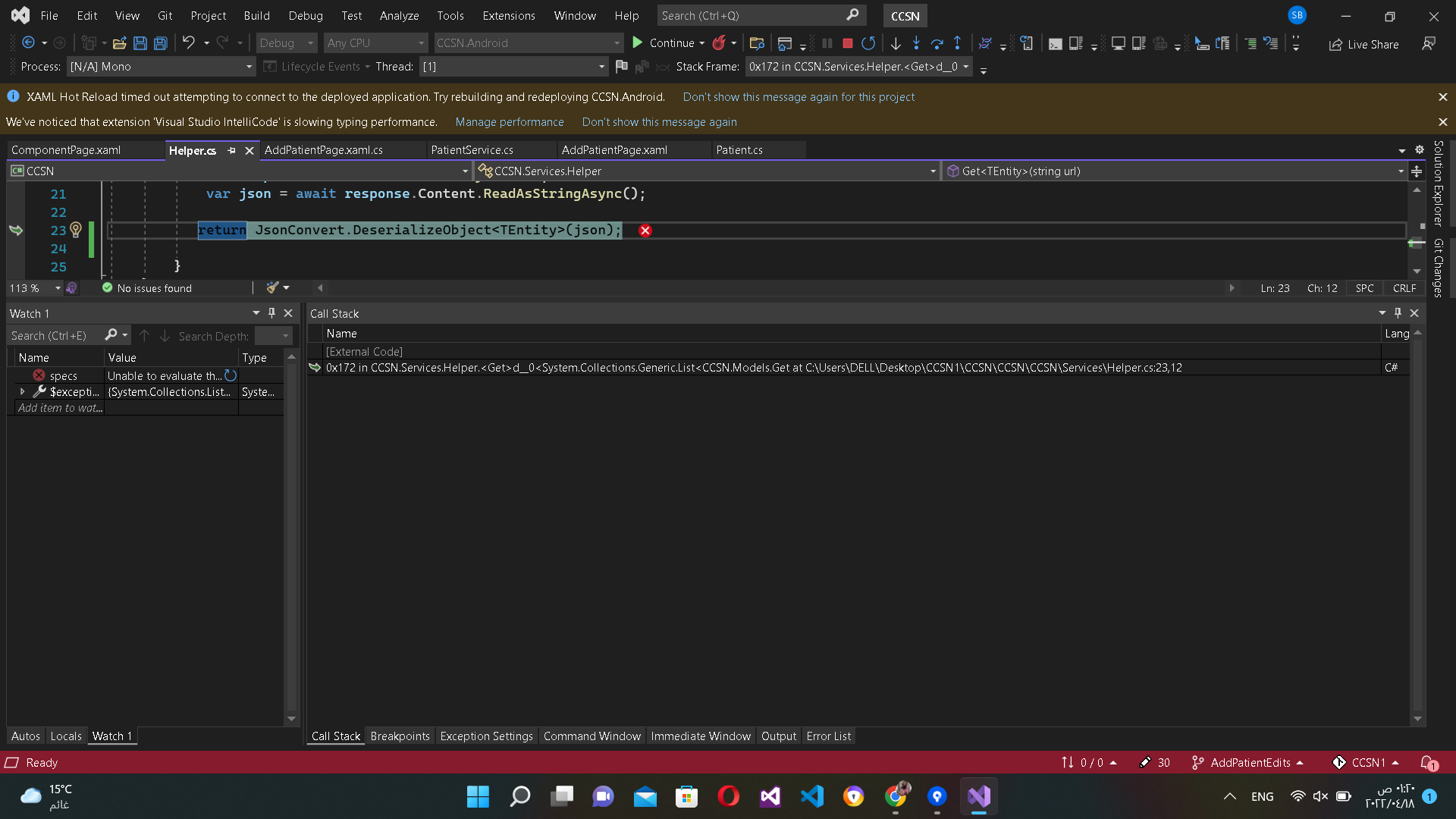Stop debugging with red square icon
The width and height of the screenshot is (1456, 819).
[x=848, y=43]
